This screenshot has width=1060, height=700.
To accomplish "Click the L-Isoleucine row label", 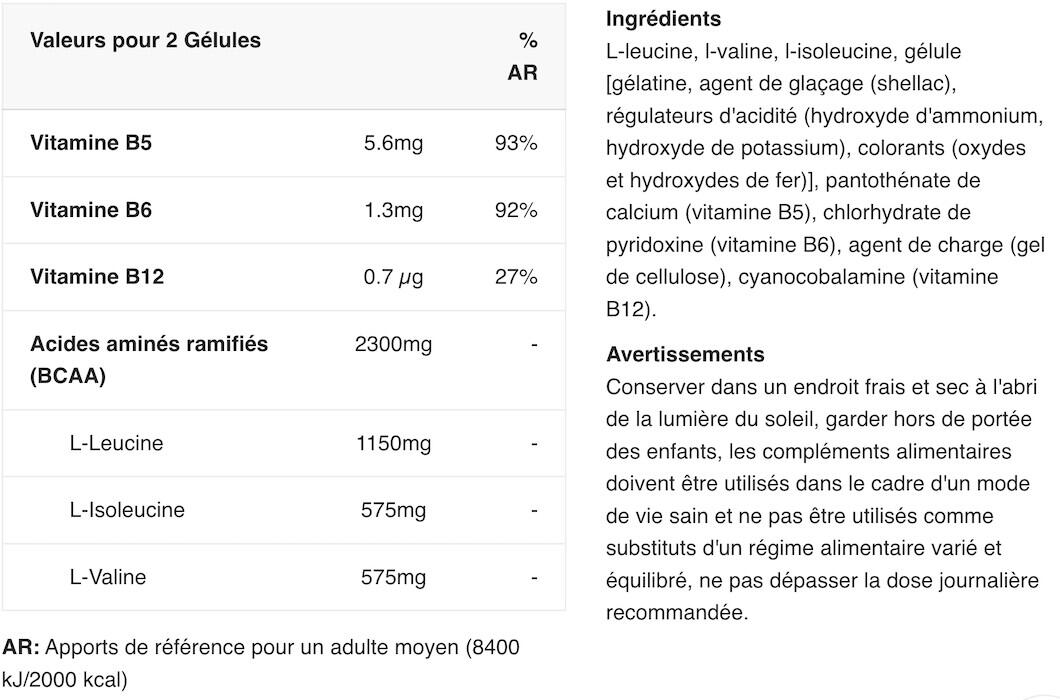I will (x=127, y=510).
